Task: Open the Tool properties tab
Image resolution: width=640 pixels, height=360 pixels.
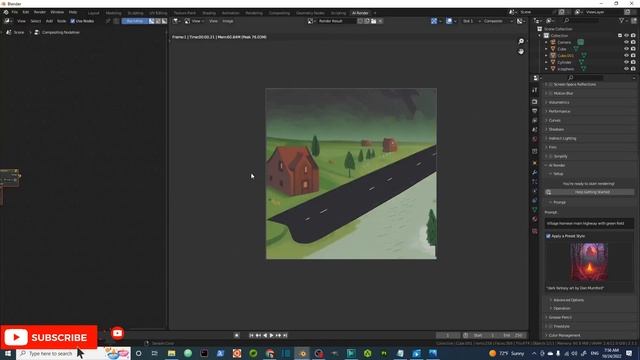Action: 535,90
